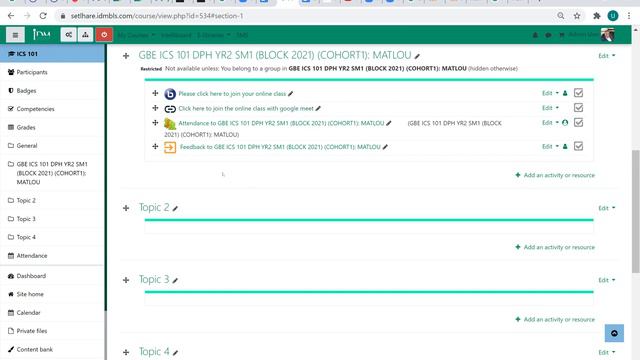Image resolution: width=640 pixels, height=360 pixels.
Task: Open the Feedback to GBE ICS 101 activity link
Action: (x=280, y=147)
